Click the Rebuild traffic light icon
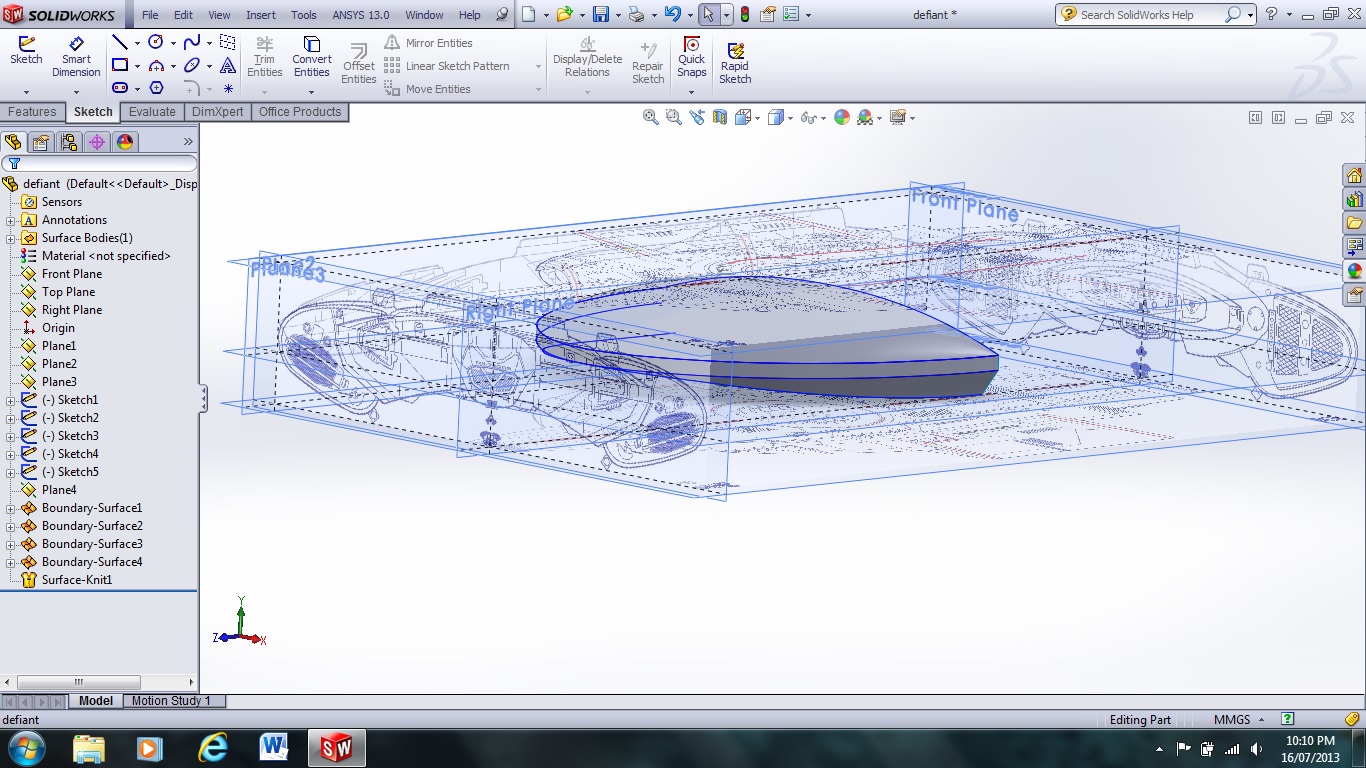1366x768 pixels. point(745,14)
